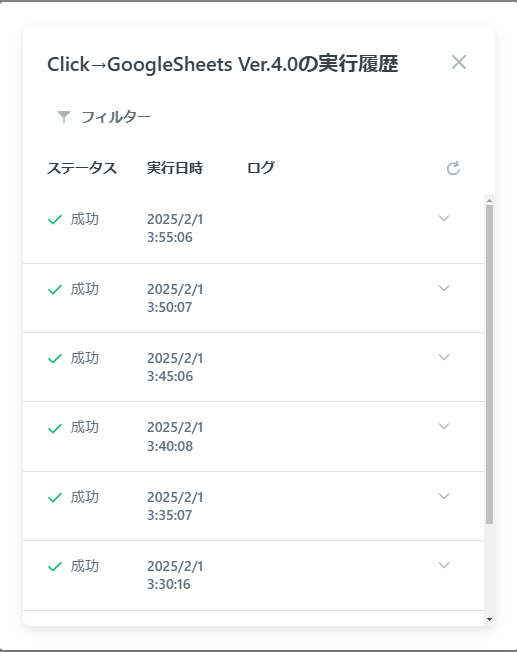This screenshot has width=517, height=652.
Task: Expand the log for the 3:30:16 run
Action: 444,565
